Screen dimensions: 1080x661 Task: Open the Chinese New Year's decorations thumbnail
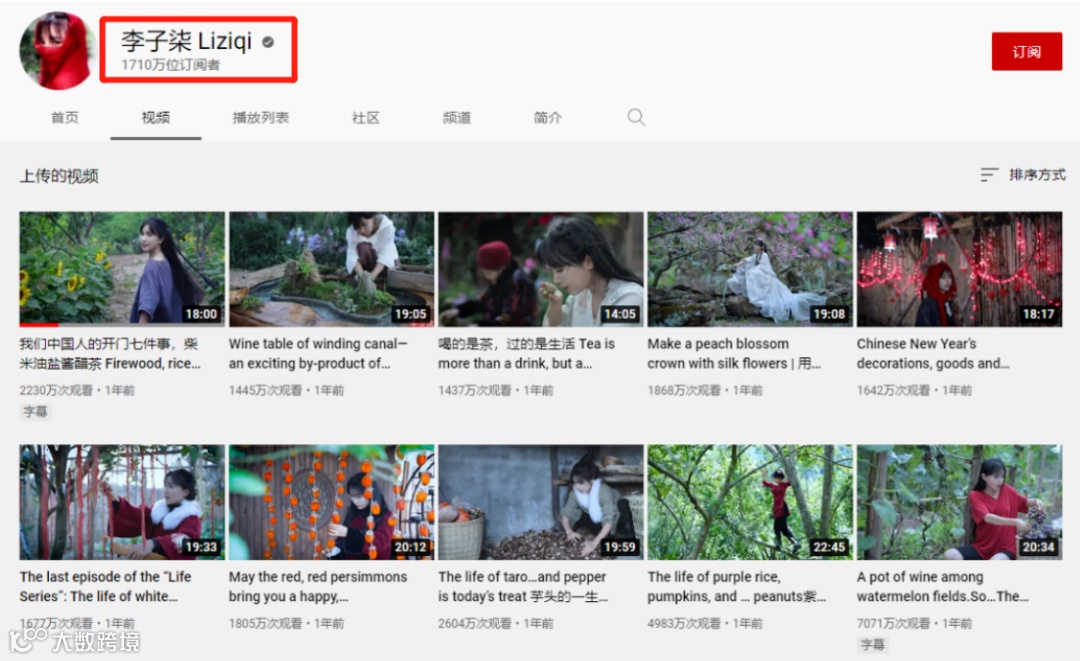coord(959,269)
